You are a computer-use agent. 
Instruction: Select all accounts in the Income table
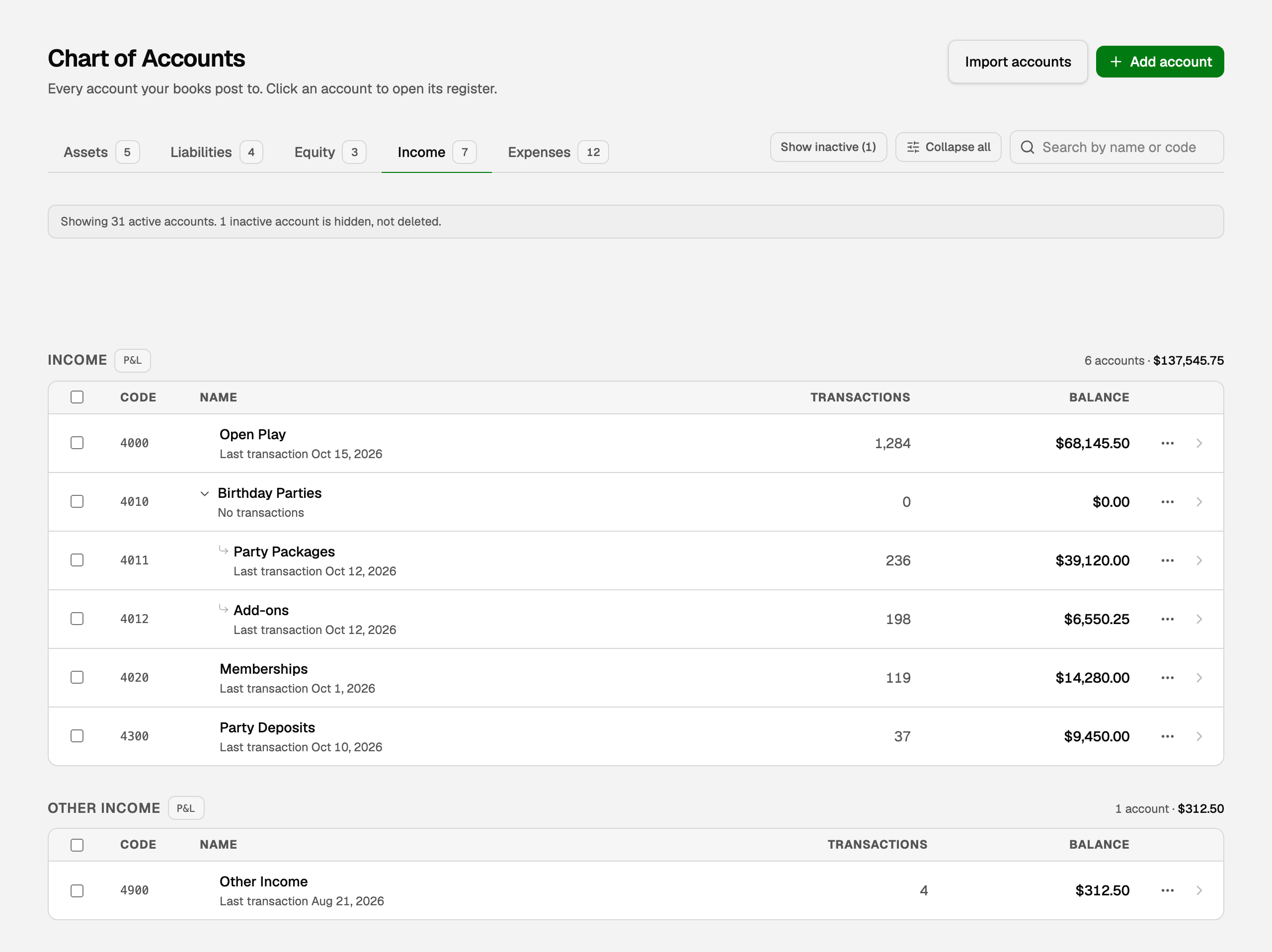pyautogui.click(x=77, y=397)
